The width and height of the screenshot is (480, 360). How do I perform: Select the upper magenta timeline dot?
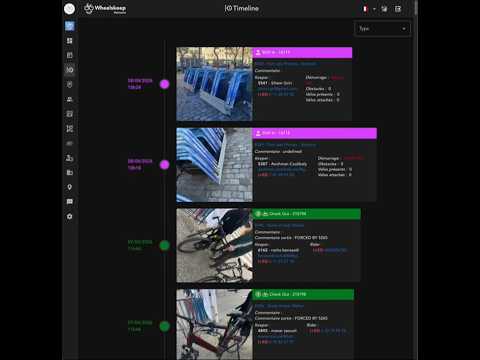[x=164, y=84]
